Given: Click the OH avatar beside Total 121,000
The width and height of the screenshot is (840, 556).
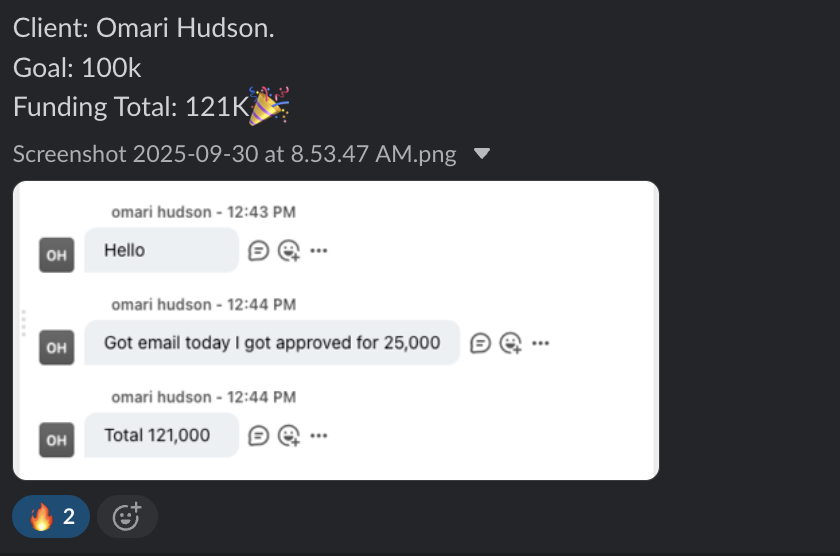Looking at the screenshot, I should tap(57, 440).
